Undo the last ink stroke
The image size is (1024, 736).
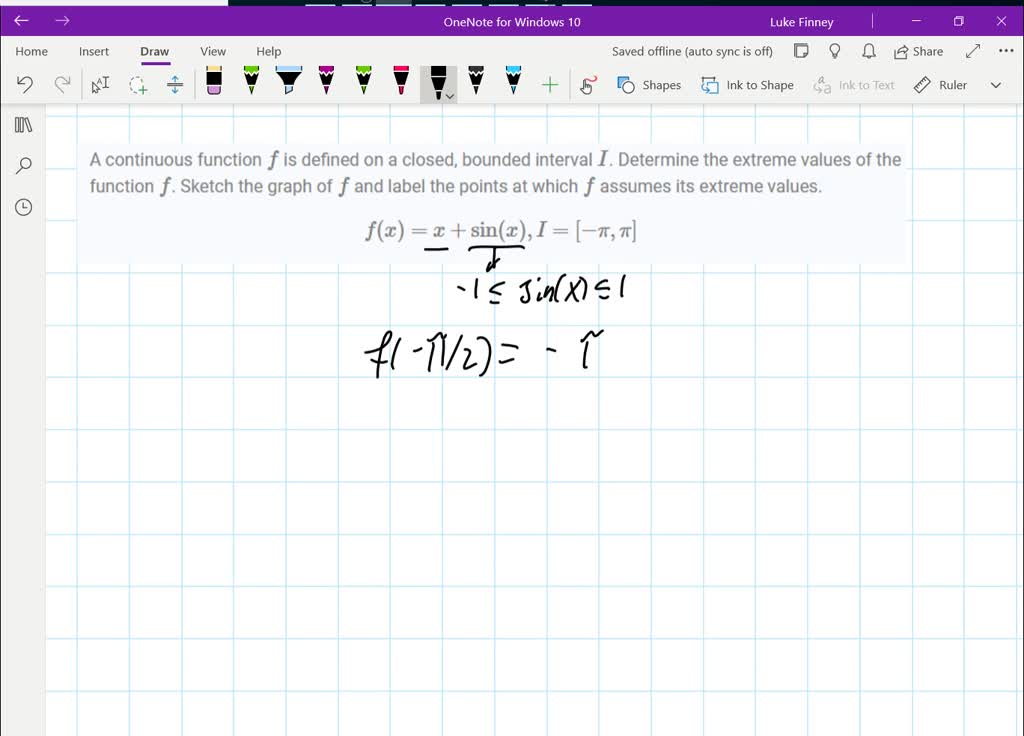pyautogui.click(x=25, y=84)
